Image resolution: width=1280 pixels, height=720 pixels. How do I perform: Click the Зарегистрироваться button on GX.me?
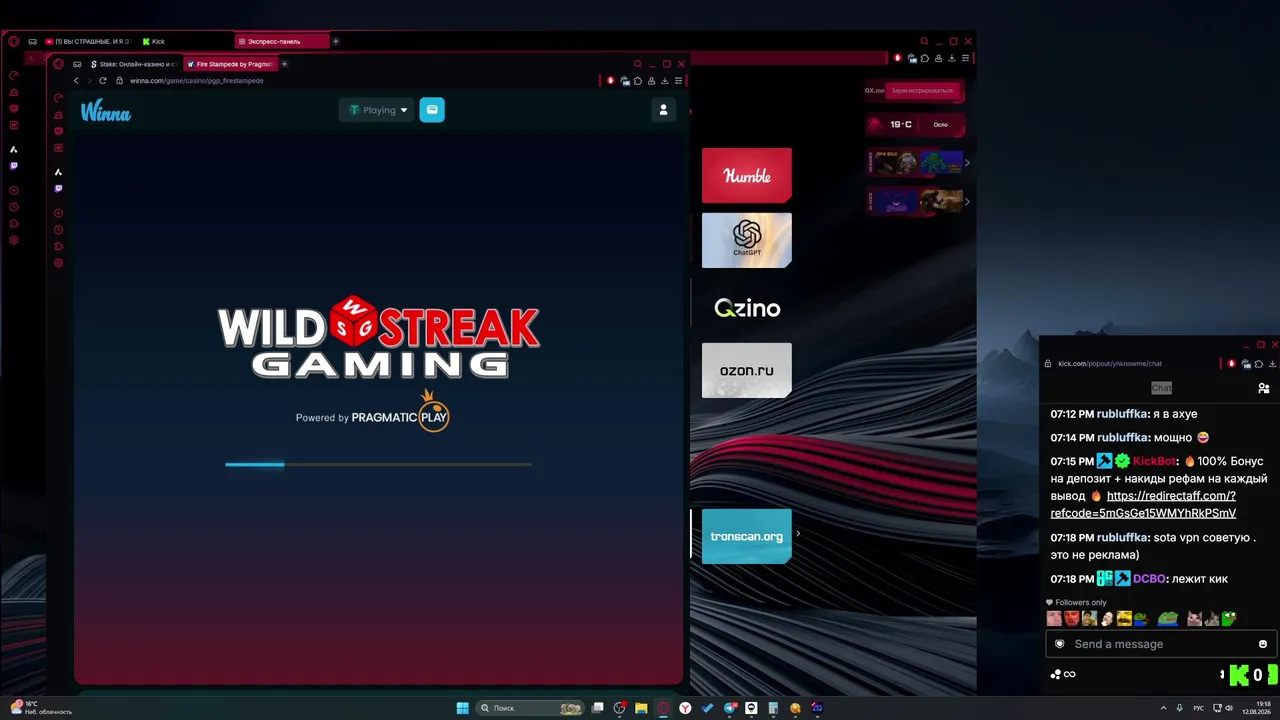click(x=922, y=91)
